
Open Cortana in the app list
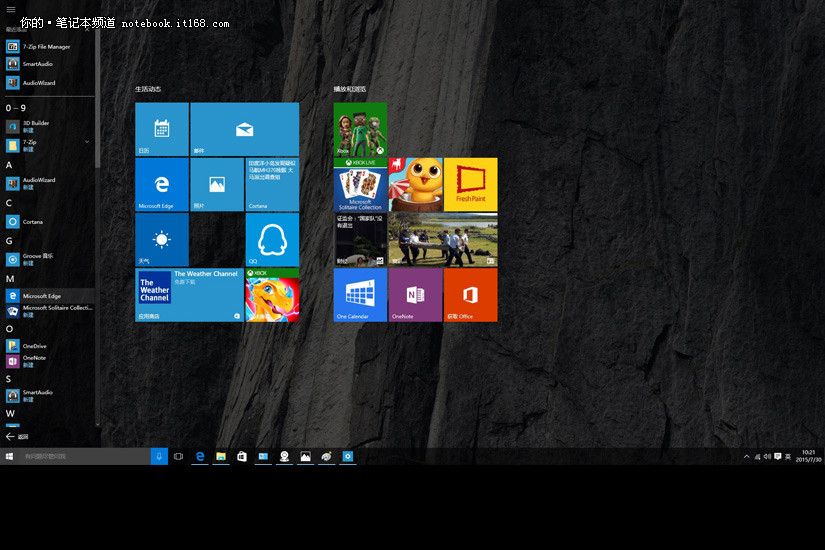[x=49, y=222]
